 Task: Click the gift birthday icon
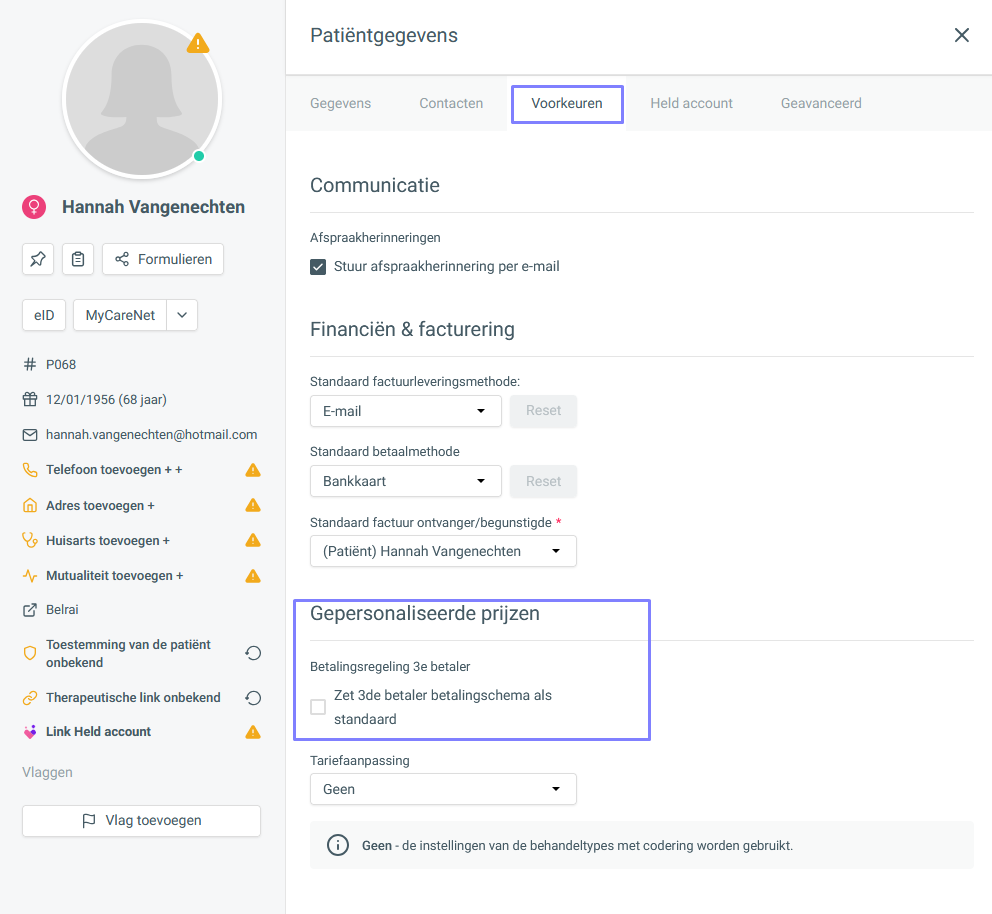30,399
